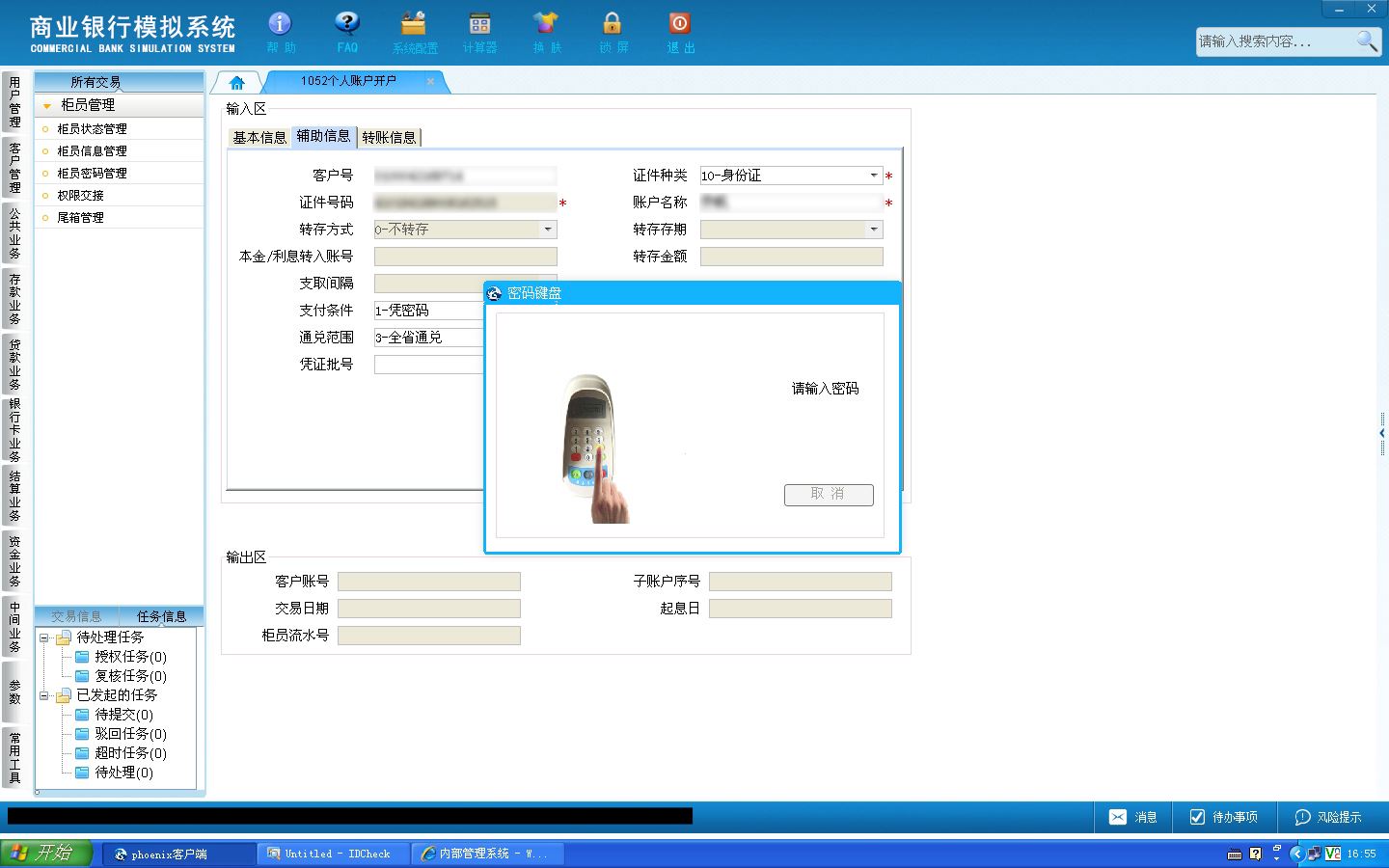1389x868 pixels.
Task: Click the Windows 开始 start button
Action: pos(45,854)
